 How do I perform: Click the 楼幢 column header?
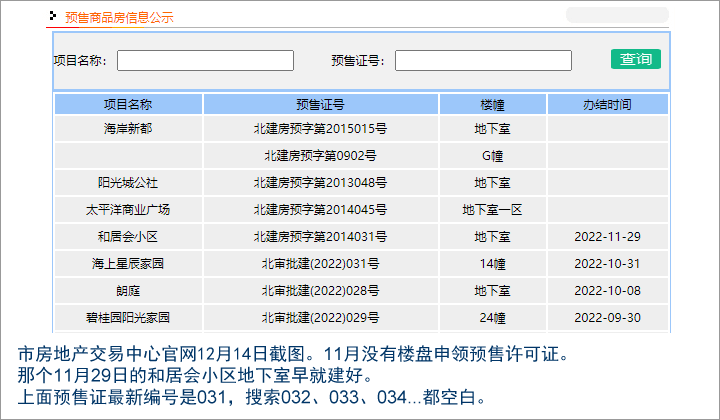point(492,104)
